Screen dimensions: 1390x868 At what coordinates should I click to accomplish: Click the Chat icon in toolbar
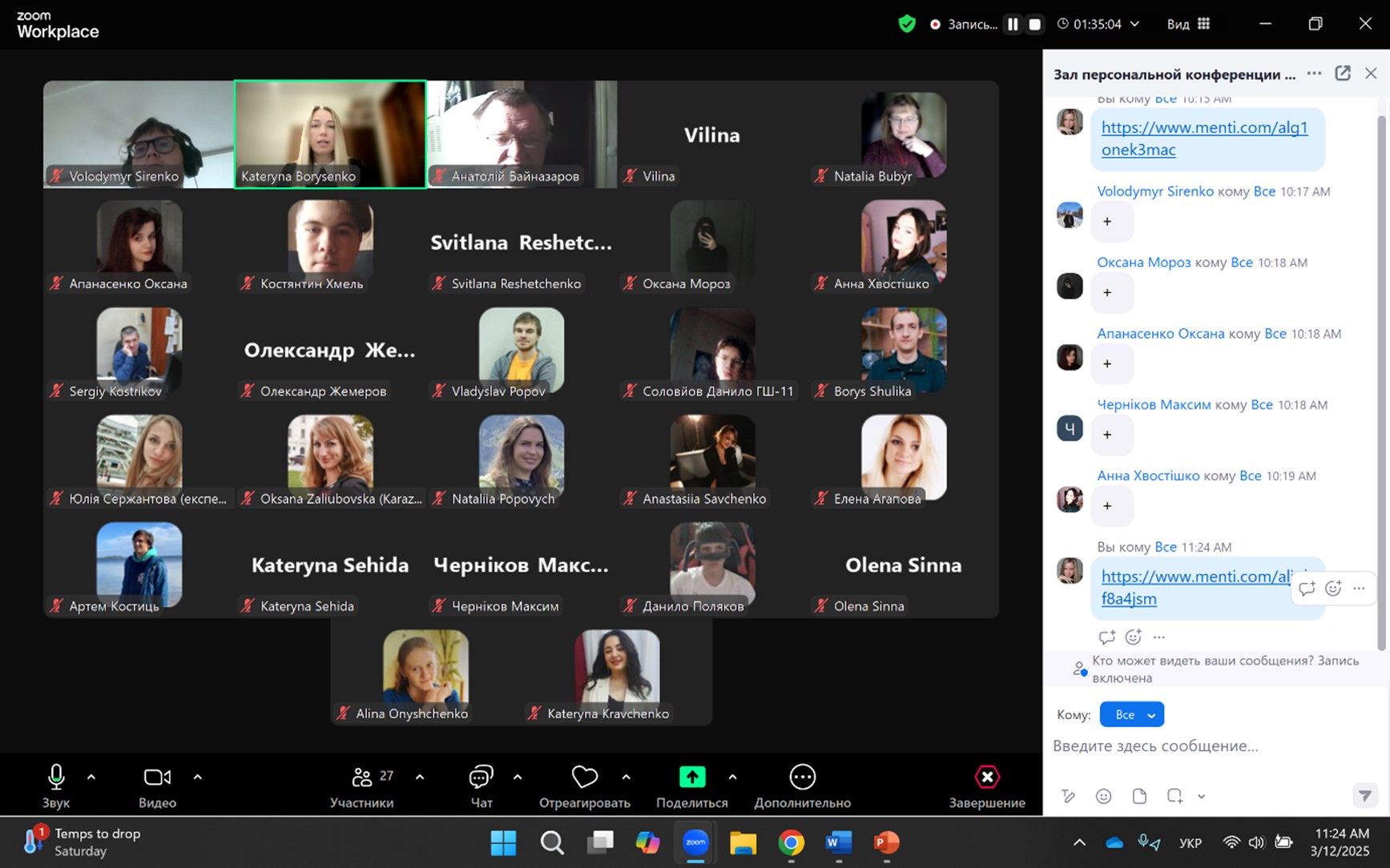481,777
